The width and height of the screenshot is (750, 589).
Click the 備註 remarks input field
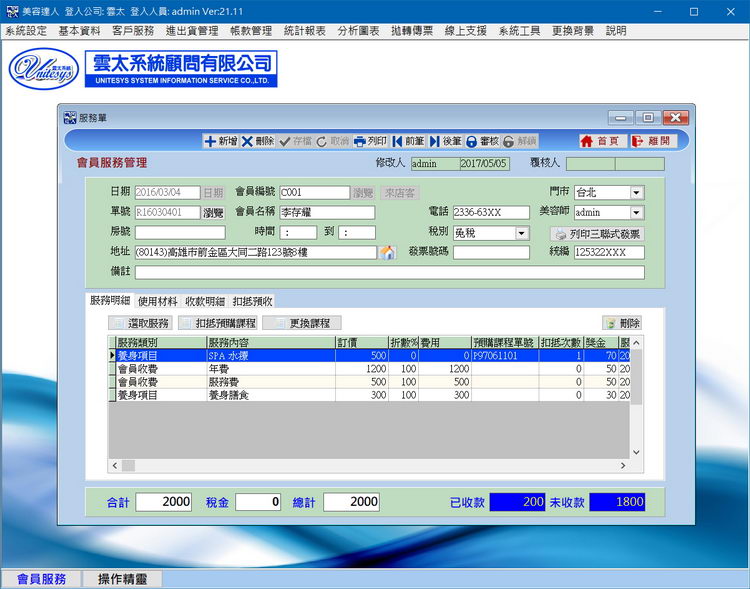(x=390, y=272)
